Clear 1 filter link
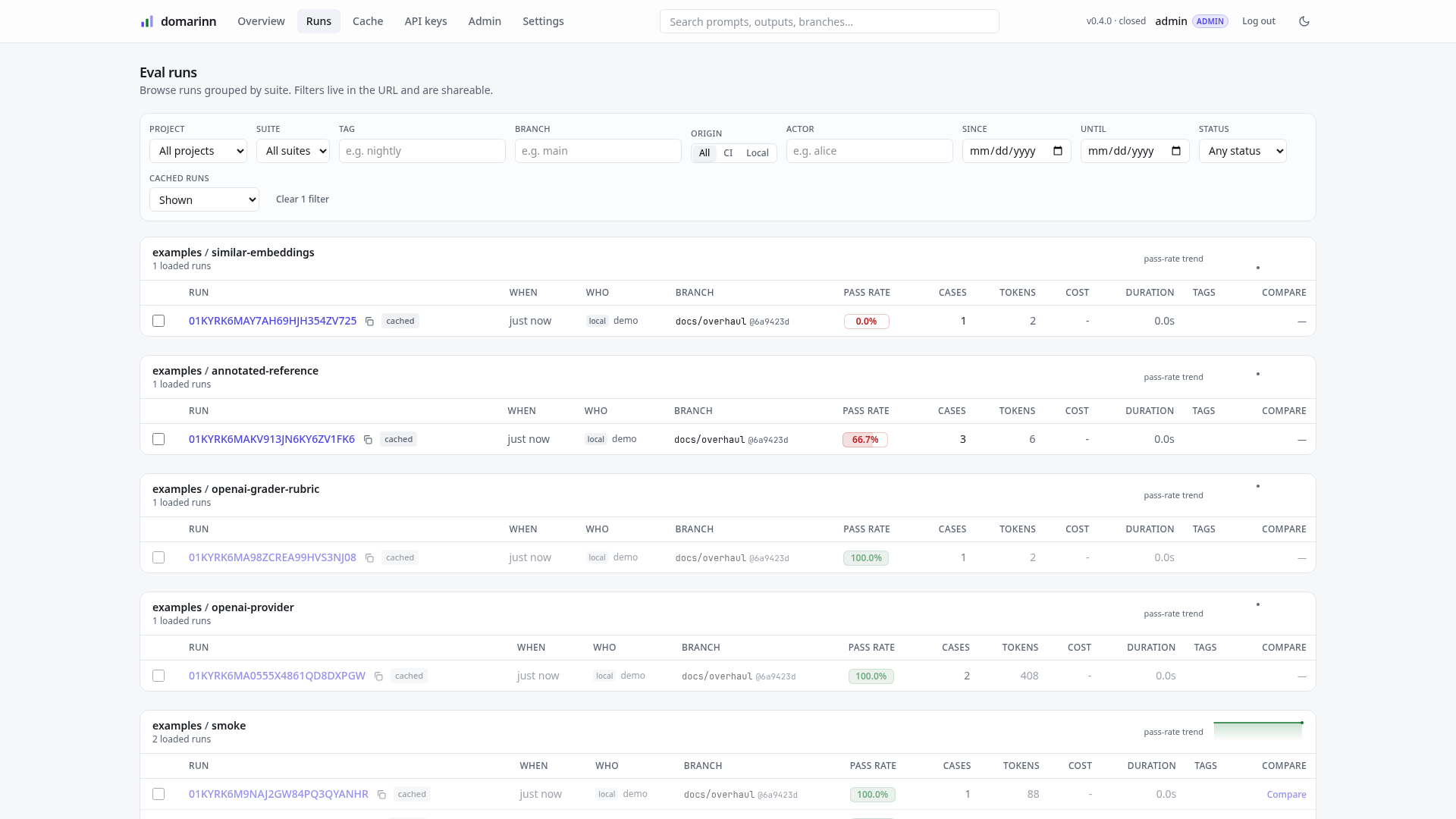 tap(303, 199)
